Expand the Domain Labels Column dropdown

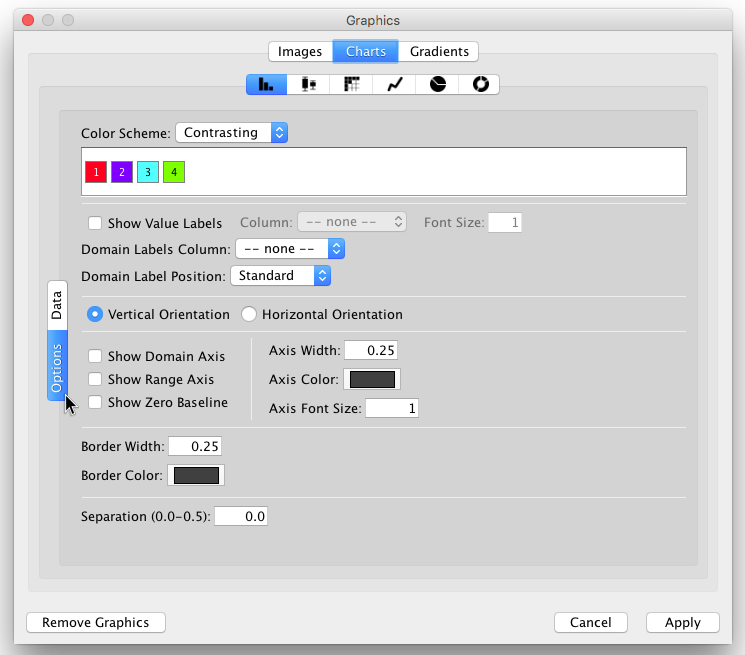coord(289,249)
